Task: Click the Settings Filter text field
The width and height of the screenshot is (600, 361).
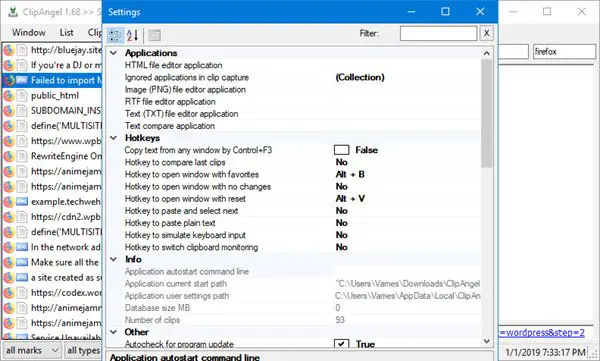Action: [439, 34]
